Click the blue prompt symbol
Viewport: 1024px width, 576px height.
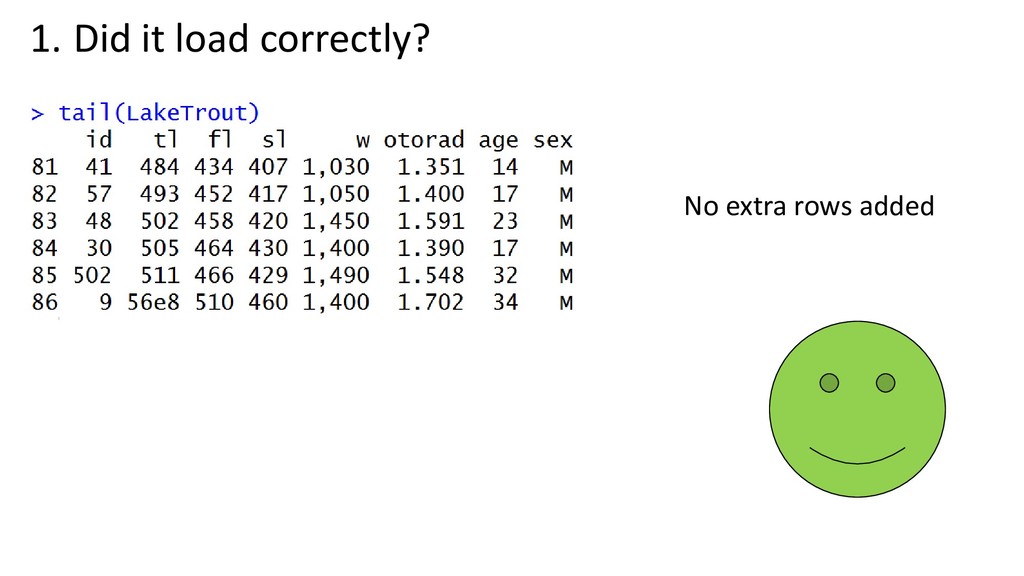pos(38,114)
